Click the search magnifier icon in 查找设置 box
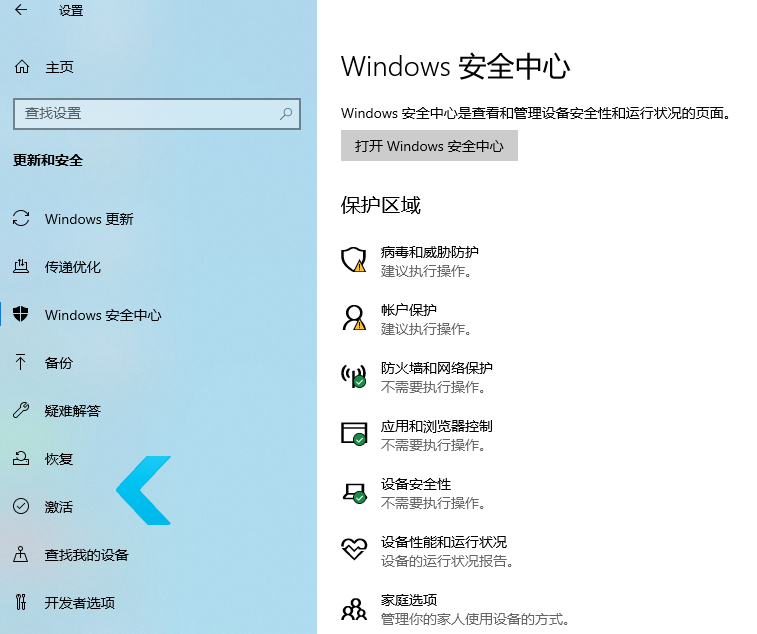The image size is (757, 634). [286, 114]
